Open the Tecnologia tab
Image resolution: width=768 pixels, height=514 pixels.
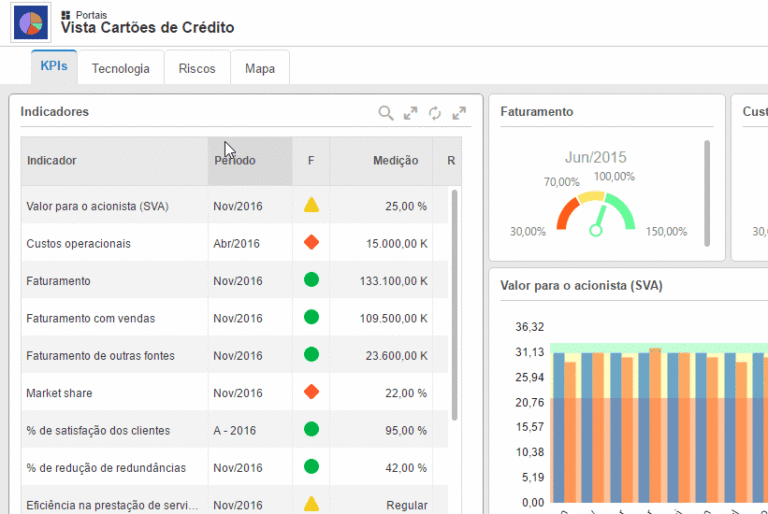120,69
